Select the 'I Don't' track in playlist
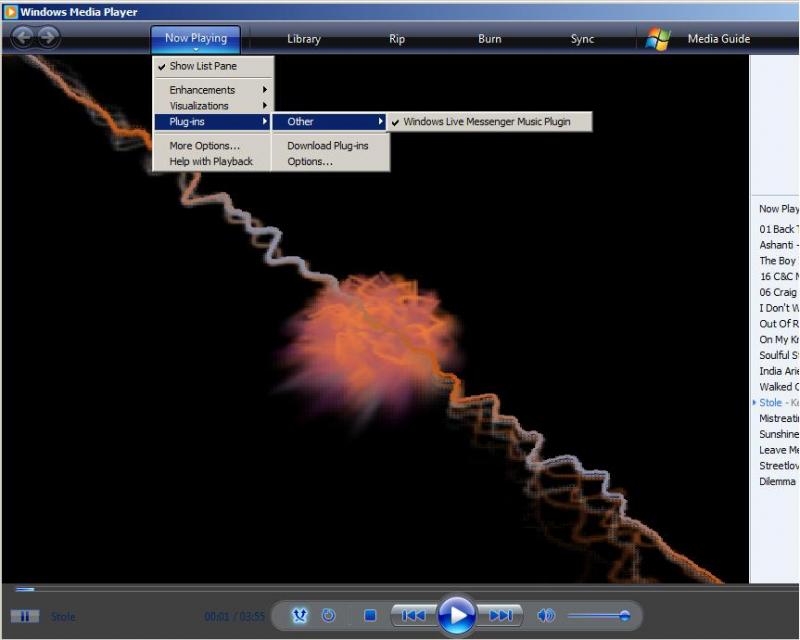Viewport: 800px width, 640px height. pyautogui.click(x=779, y=308)
